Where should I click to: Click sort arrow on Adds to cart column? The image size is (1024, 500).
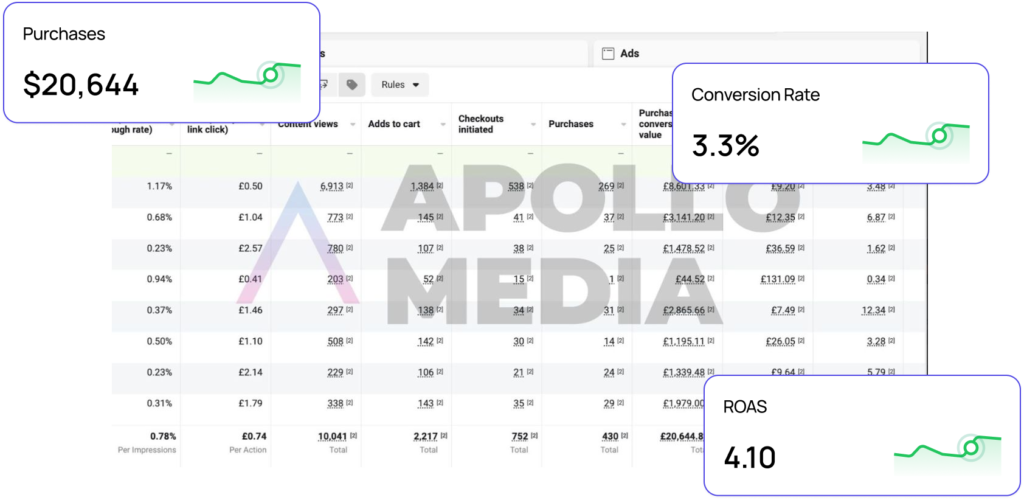(441, 125)
